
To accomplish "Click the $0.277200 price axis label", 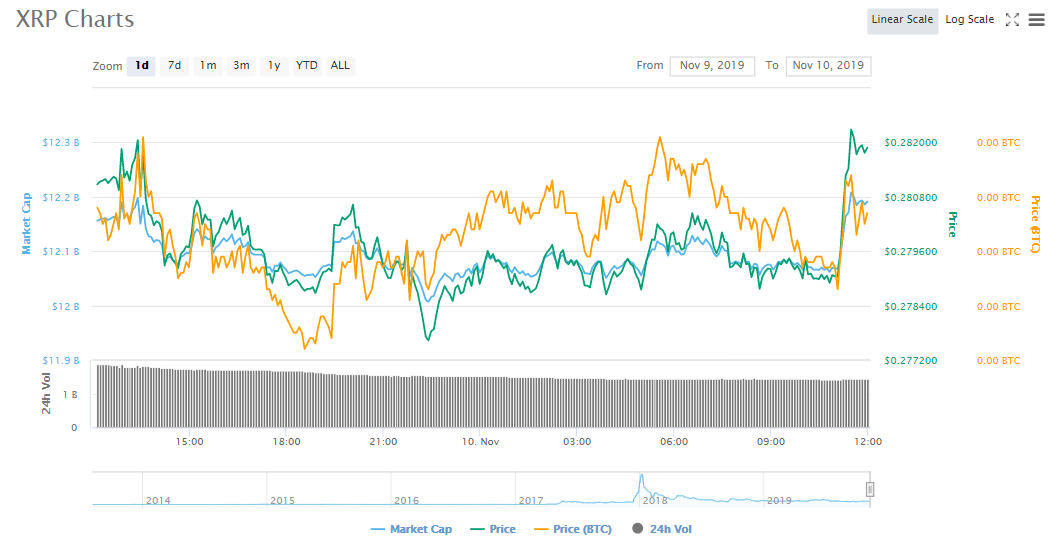I will (911, 361).
